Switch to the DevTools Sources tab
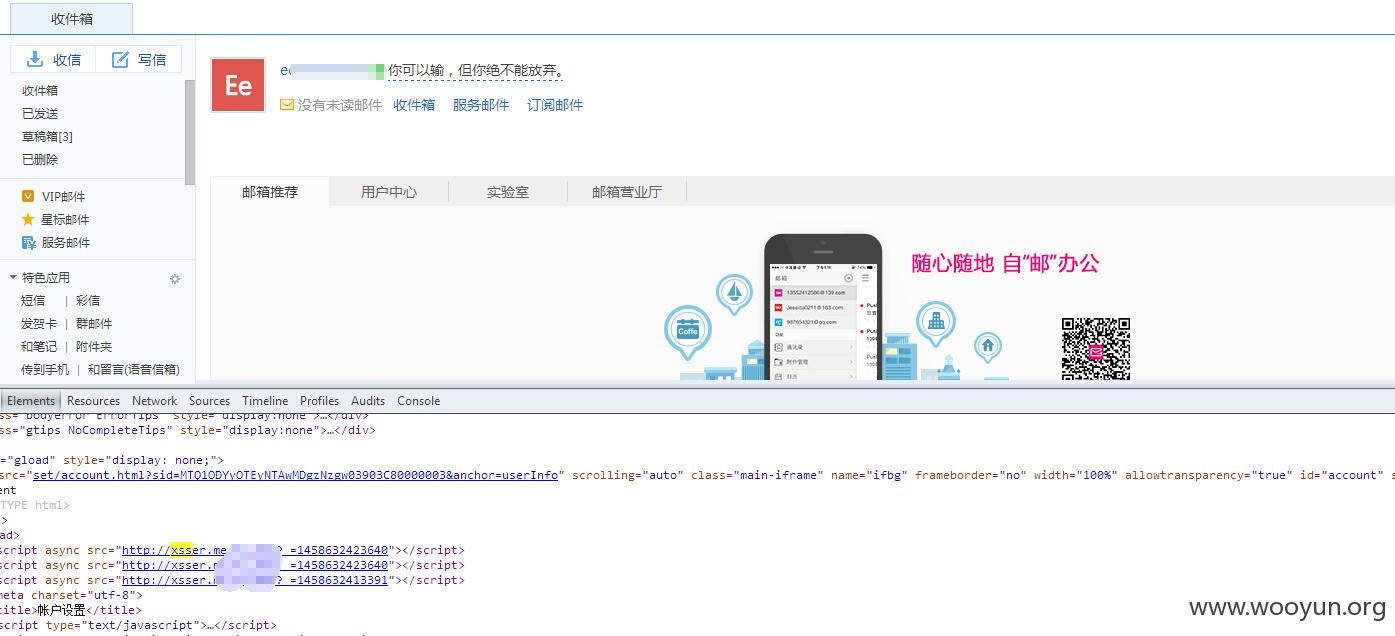 point(209,400)
